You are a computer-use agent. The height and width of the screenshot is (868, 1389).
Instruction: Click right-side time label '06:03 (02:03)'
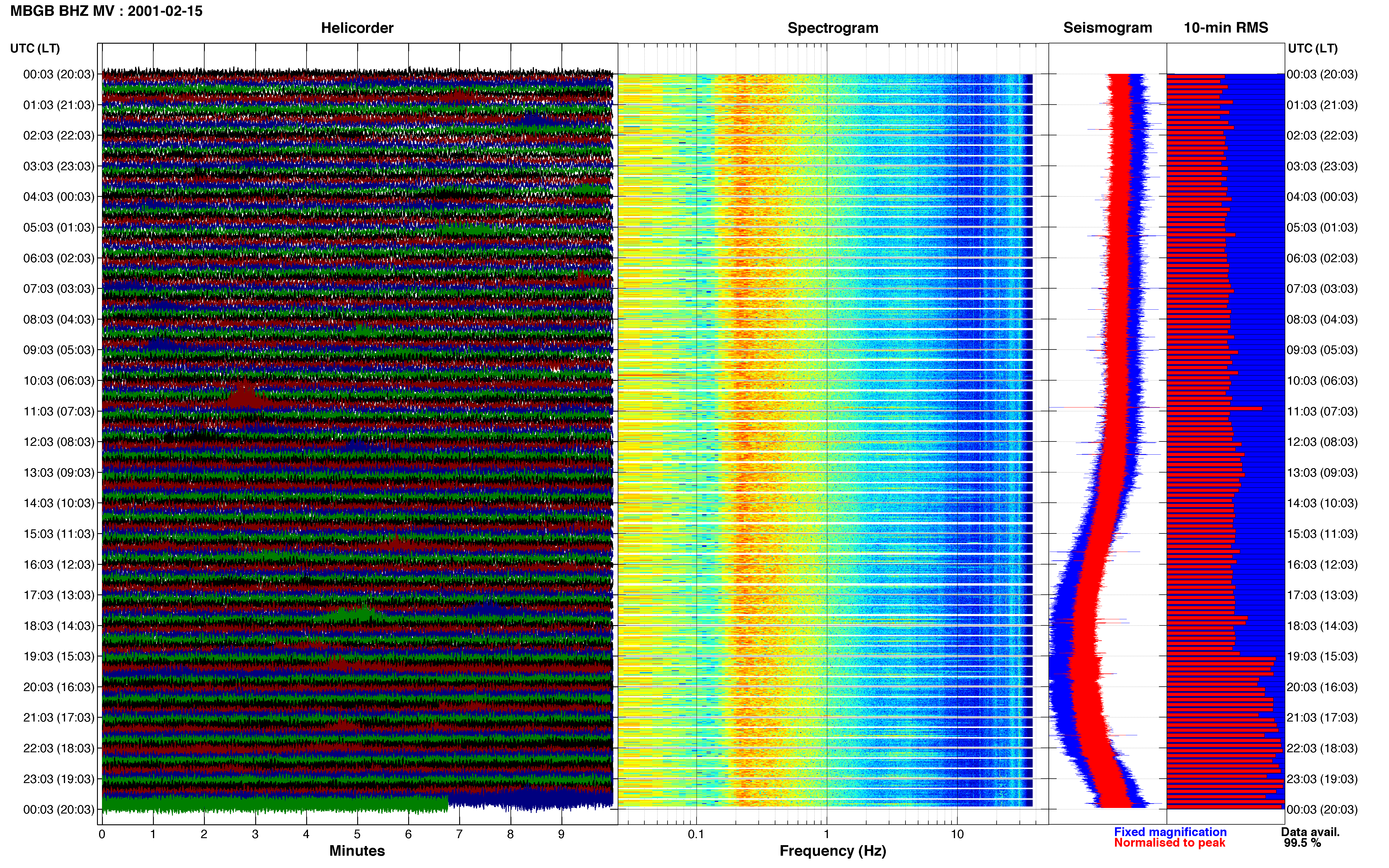coord(1322,258)
